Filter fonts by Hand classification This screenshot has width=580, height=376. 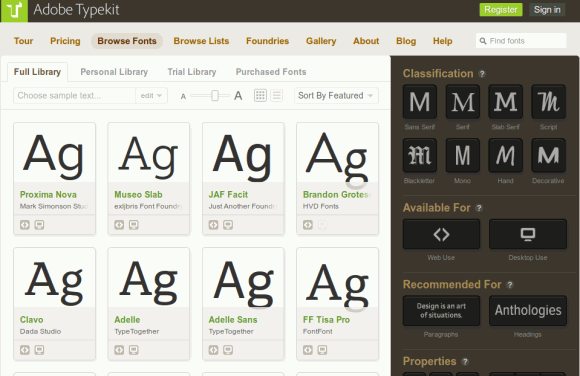505,155
